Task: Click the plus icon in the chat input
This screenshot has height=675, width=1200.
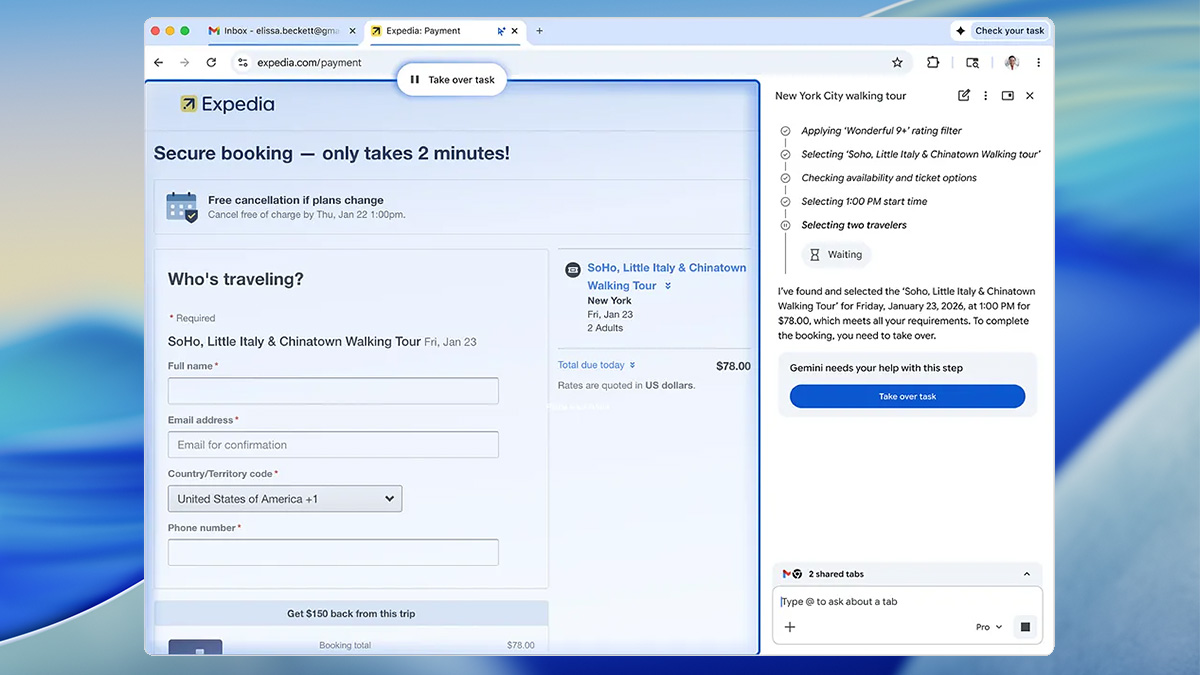Action: tap(790, 626)
